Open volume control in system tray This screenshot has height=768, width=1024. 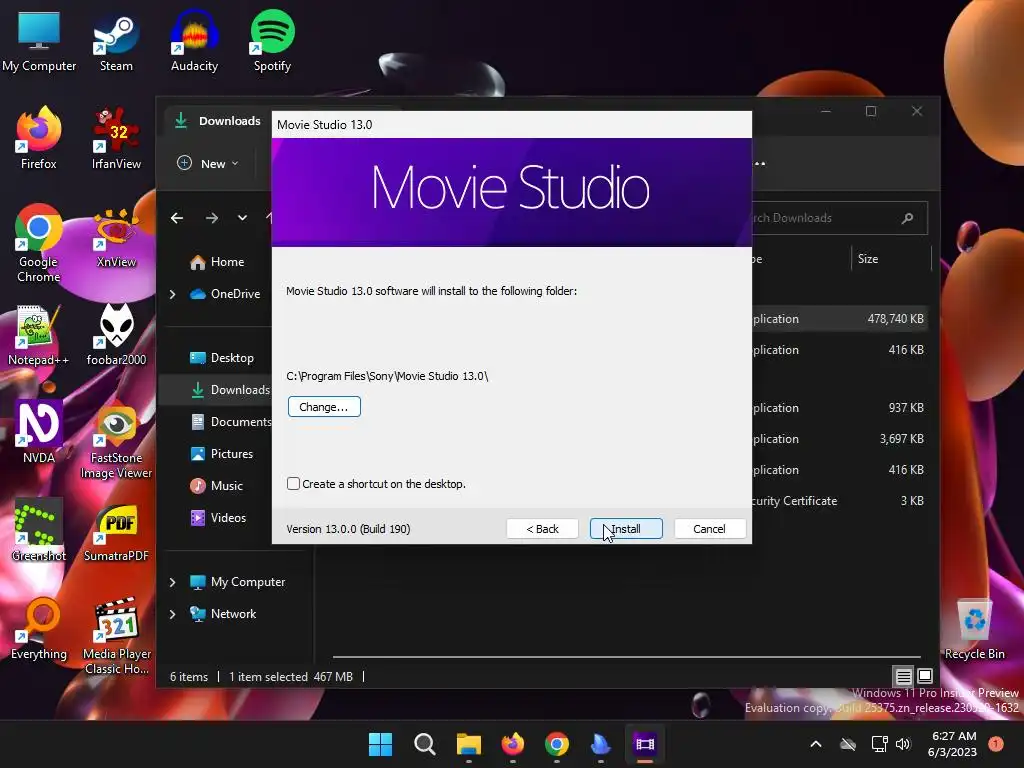coord(903,744)
